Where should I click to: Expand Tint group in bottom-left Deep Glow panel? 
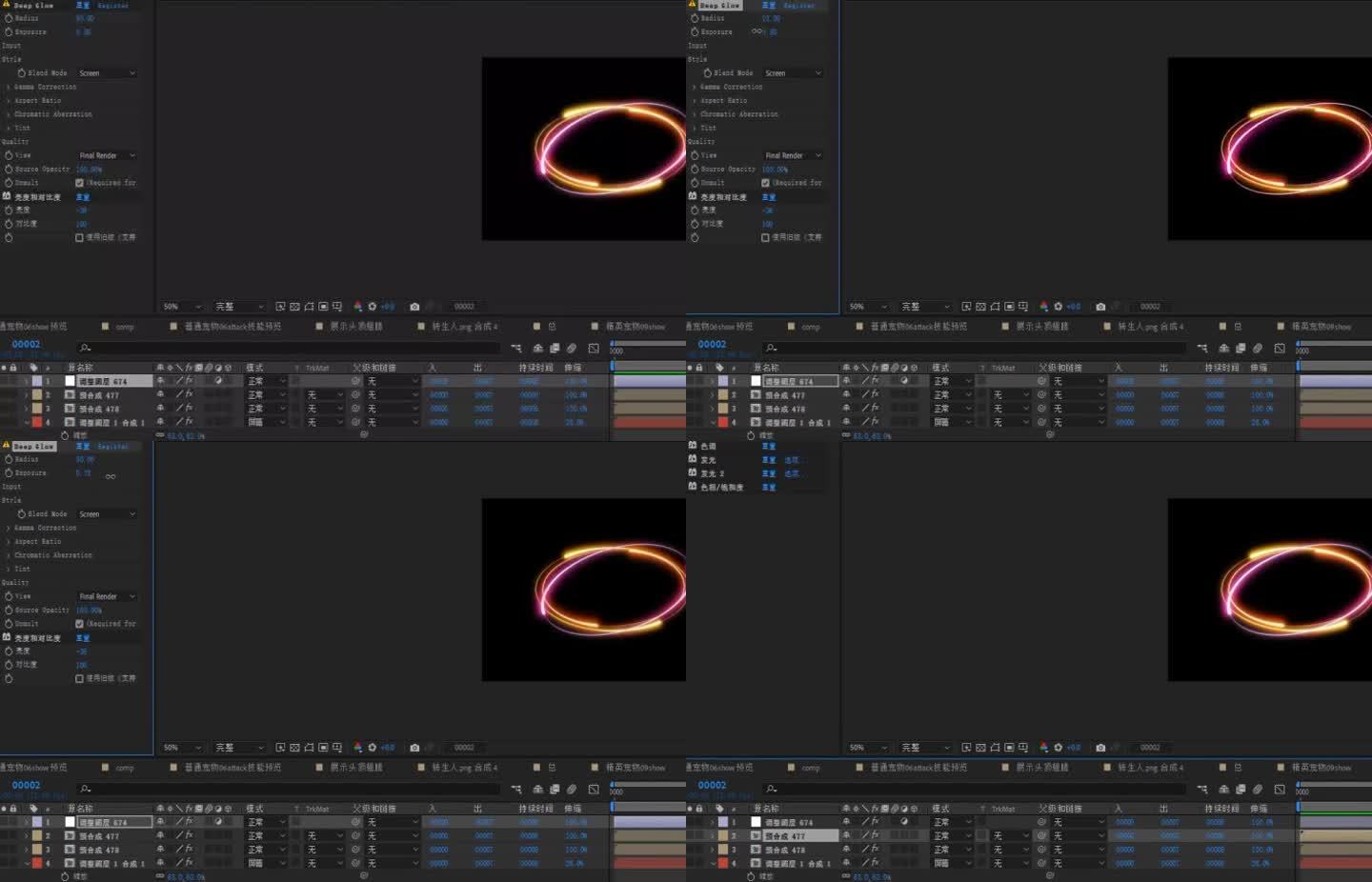9,569
